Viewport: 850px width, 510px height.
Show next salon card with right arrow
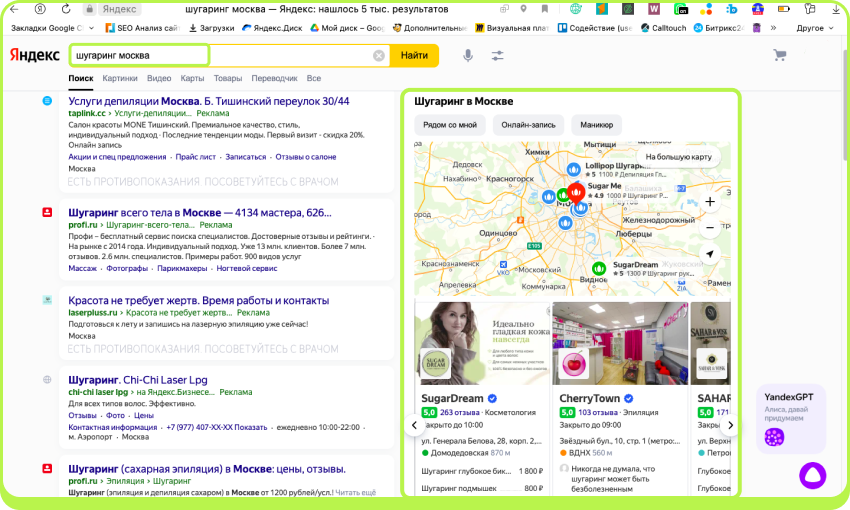pyautogui.click(x=730, y=425)
